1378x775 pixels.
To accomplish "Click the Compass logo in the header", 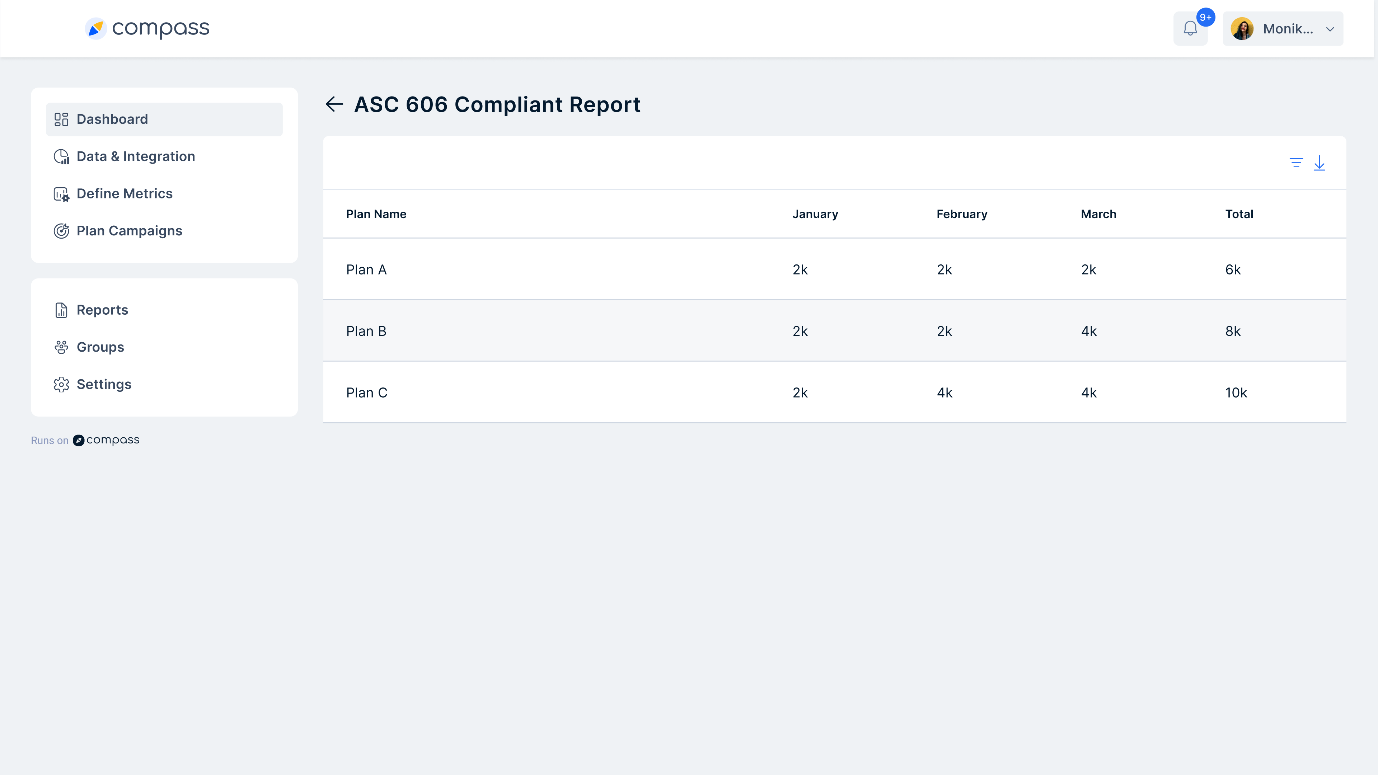I will pos(147,28).
